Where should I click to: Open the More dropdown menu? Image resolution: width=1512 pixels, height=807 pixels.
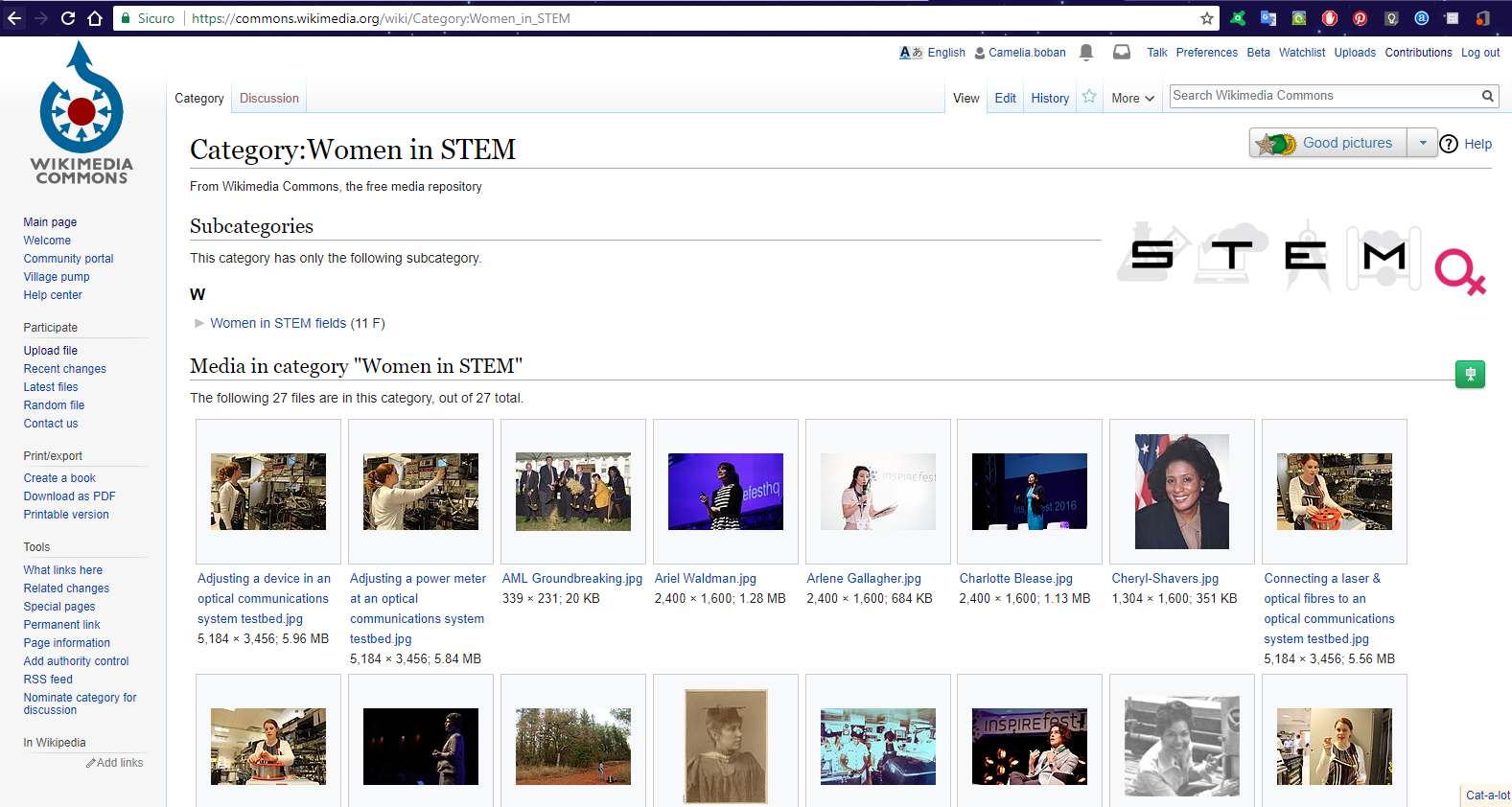(x=1132, y=99)
